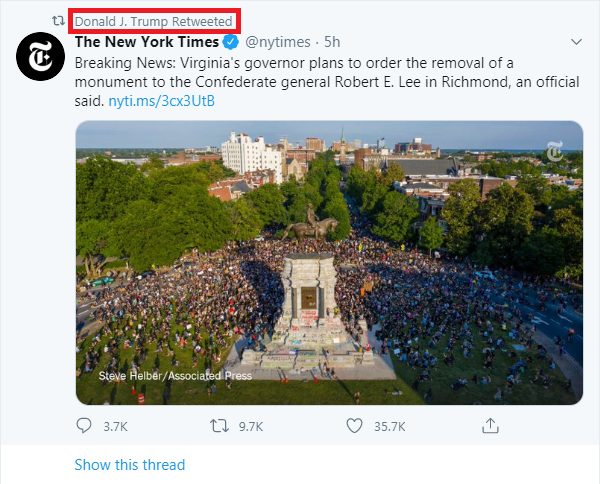Open the Robert E. Lee monument photo
This screenshot has width=600, height=484.
click(329, 262)
